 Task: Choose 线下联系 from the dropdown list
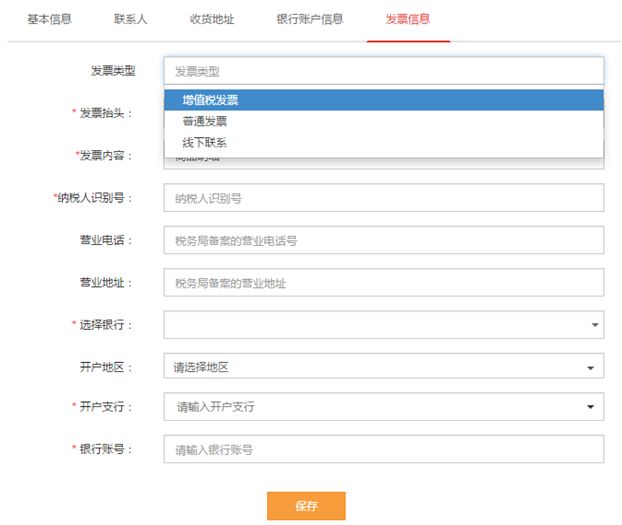(x=384, y=142)
